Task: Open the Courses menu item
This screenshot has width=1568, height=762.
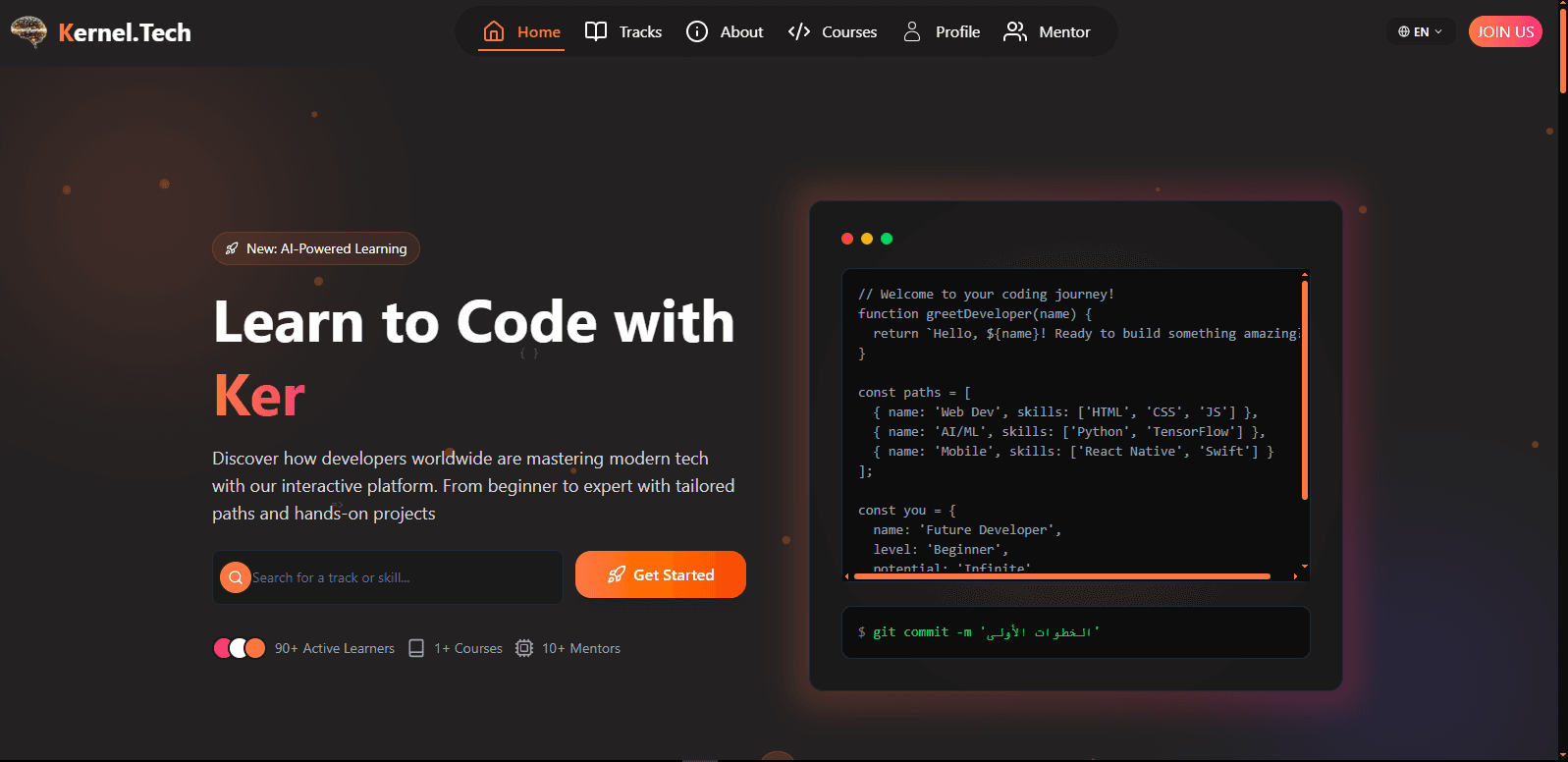Action: [833, 31]
